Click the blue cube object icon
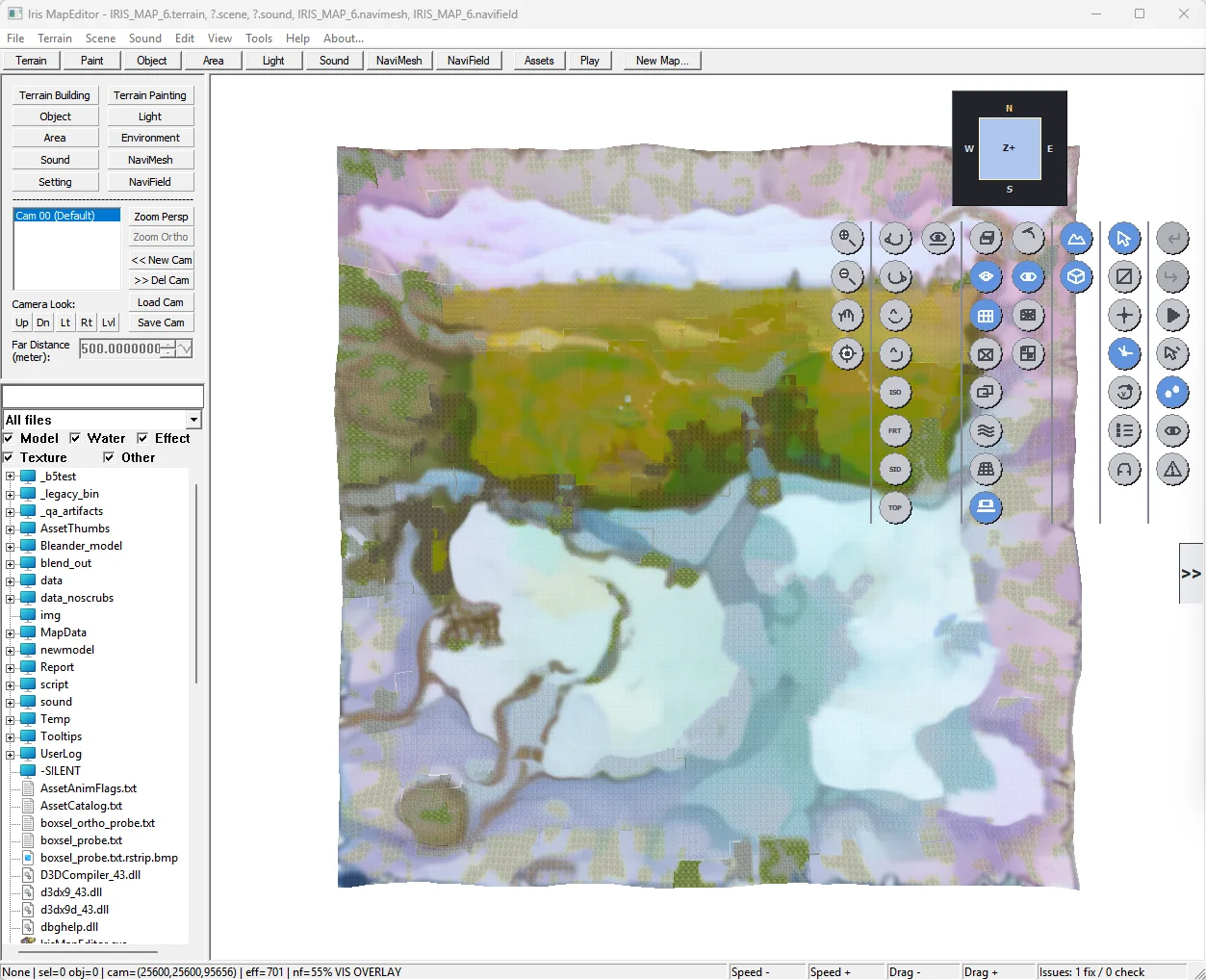This screenshot has width=1206, height=980. (1076, 276)
